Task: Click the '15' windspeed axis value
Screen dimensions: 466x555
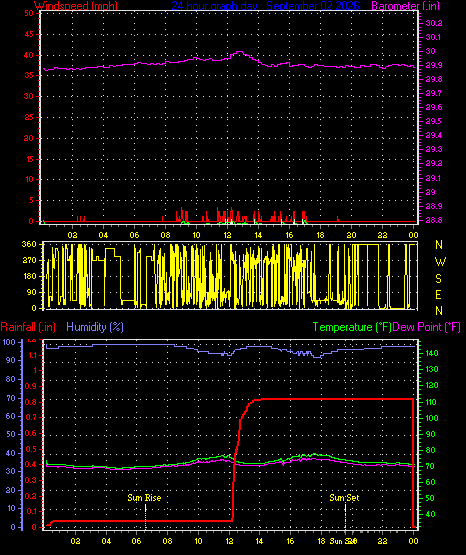Action: pos(29,159)
